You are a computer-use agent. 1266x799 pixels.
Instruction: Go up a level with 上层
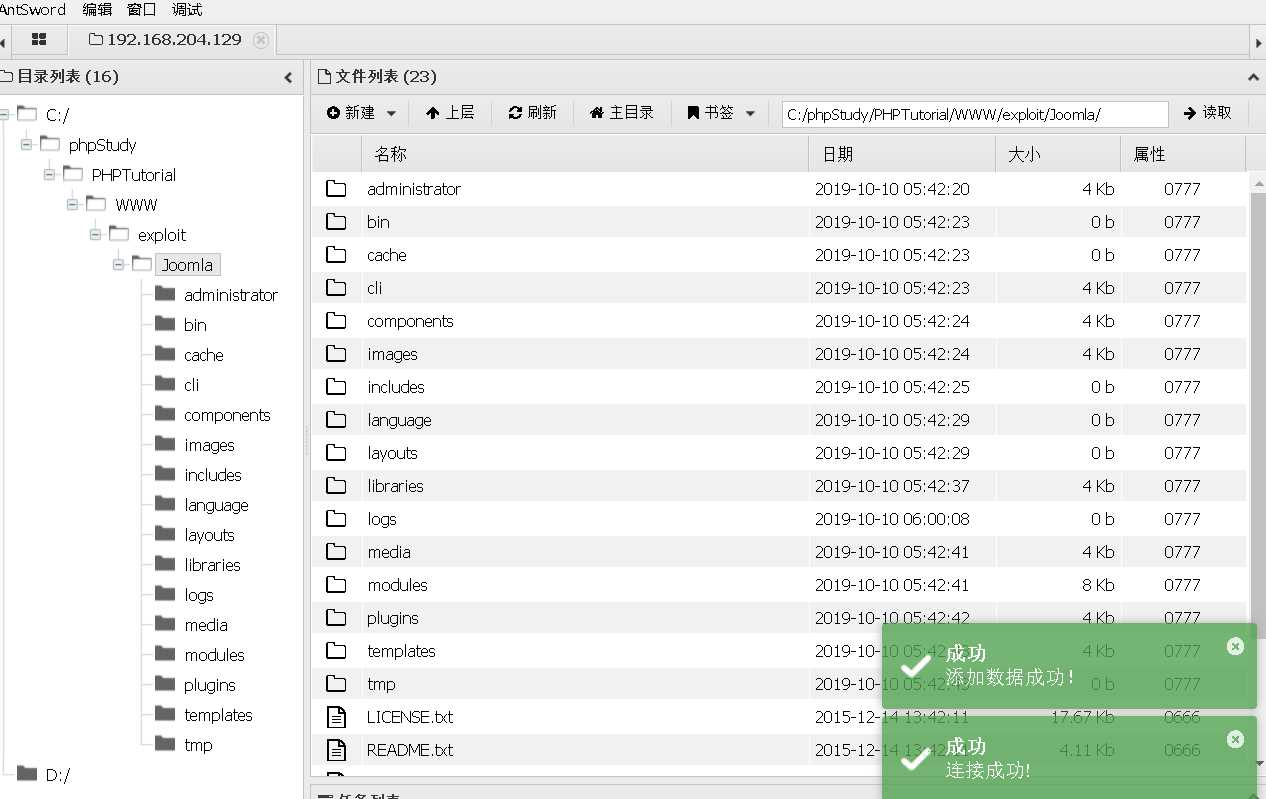click(x=450, y=113)
